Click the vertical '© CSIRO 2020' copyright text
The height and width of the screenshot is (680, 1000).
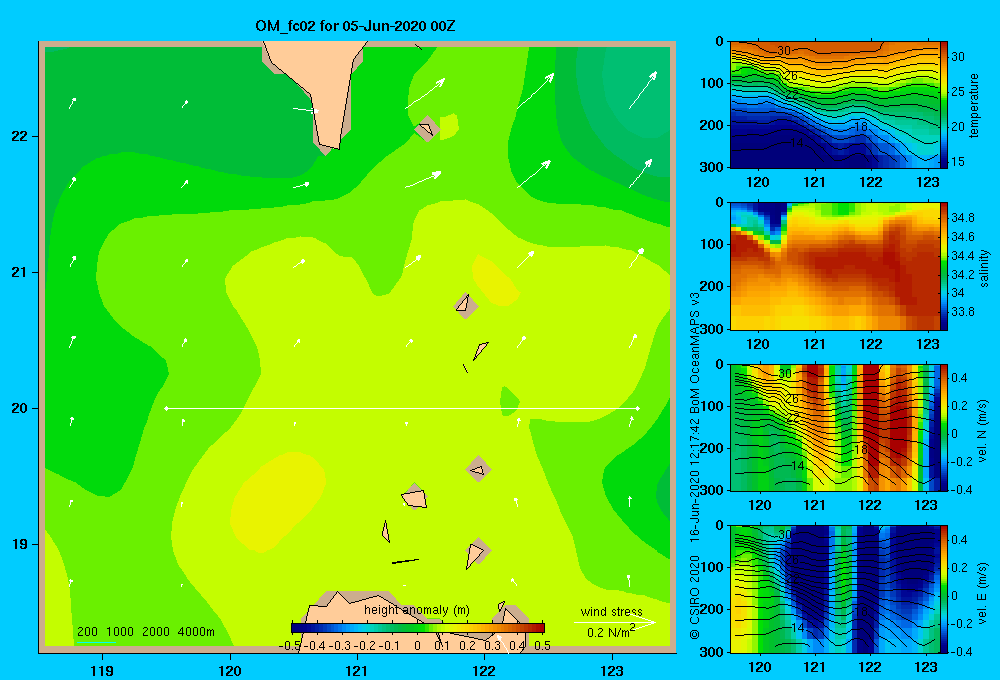695,598
